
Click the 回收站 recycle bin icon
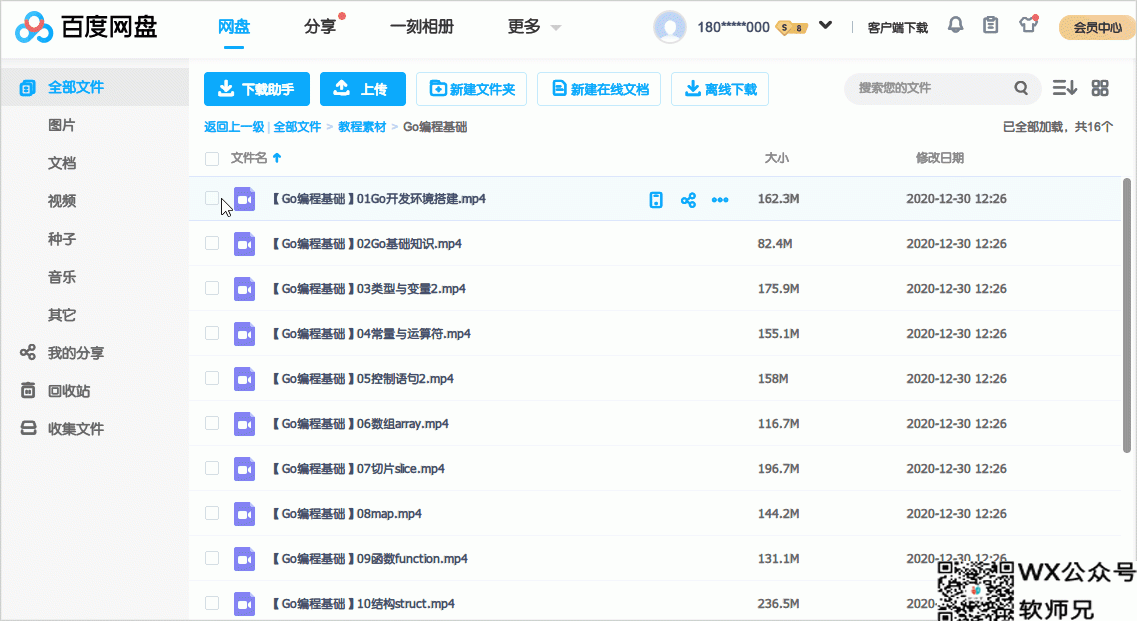click(x=28, y=390)
